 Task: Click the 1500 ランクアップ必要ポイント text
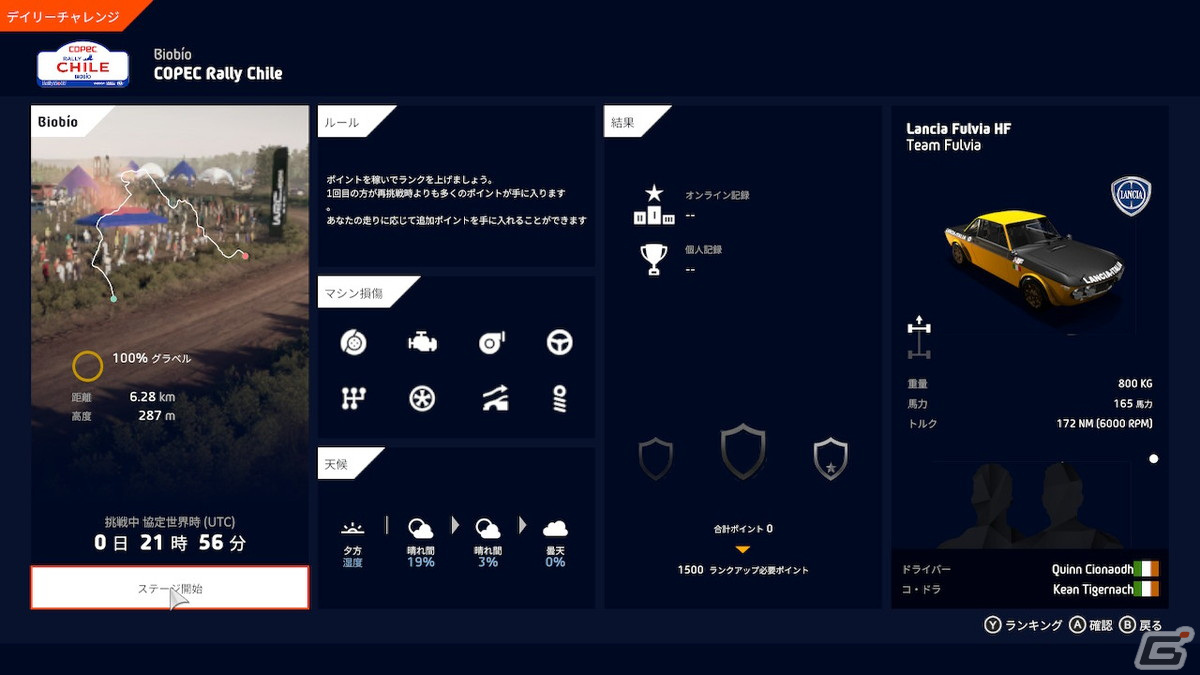(x=742, y=570)
